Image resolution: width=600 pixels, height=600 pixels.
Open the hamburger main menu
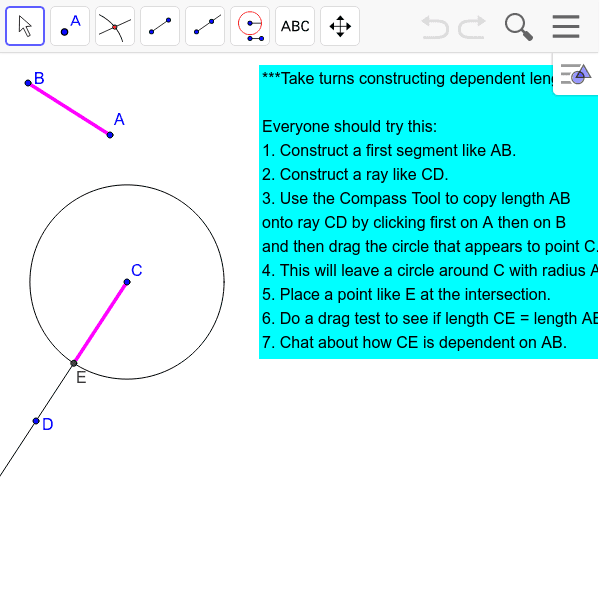click(x=566, y=26)
